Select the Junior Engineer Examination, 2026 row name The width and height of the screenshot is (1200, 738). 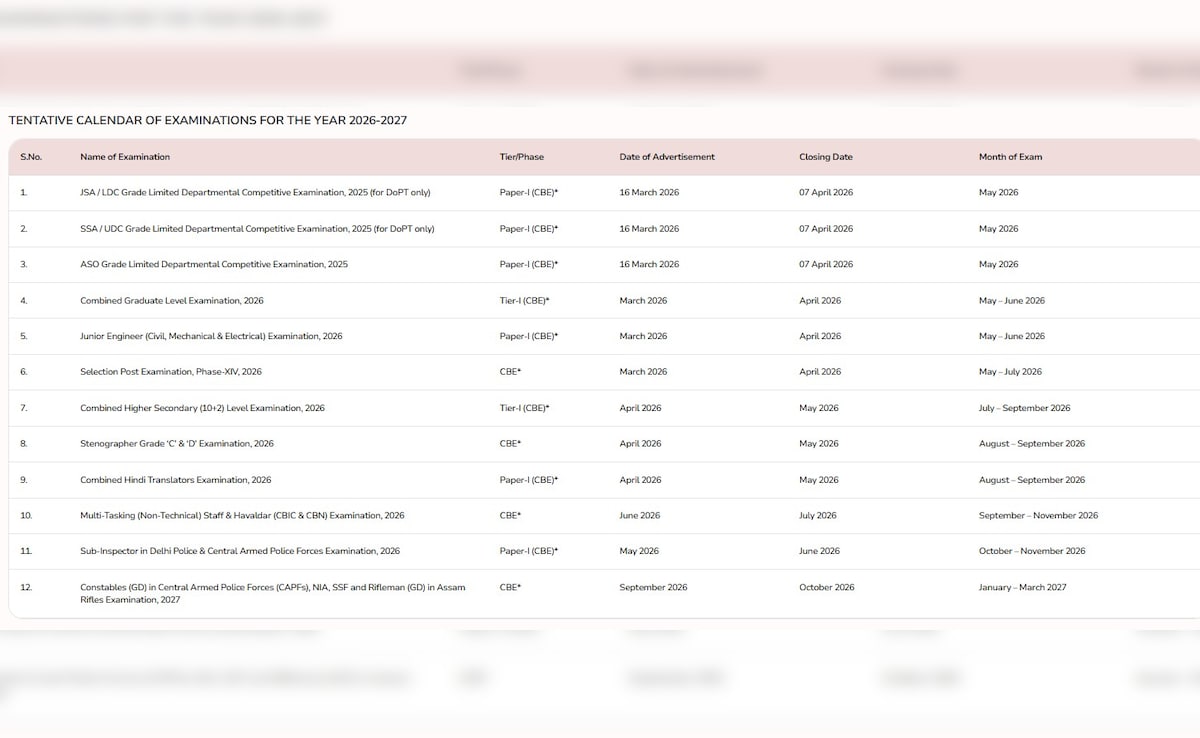pos(210,337)
